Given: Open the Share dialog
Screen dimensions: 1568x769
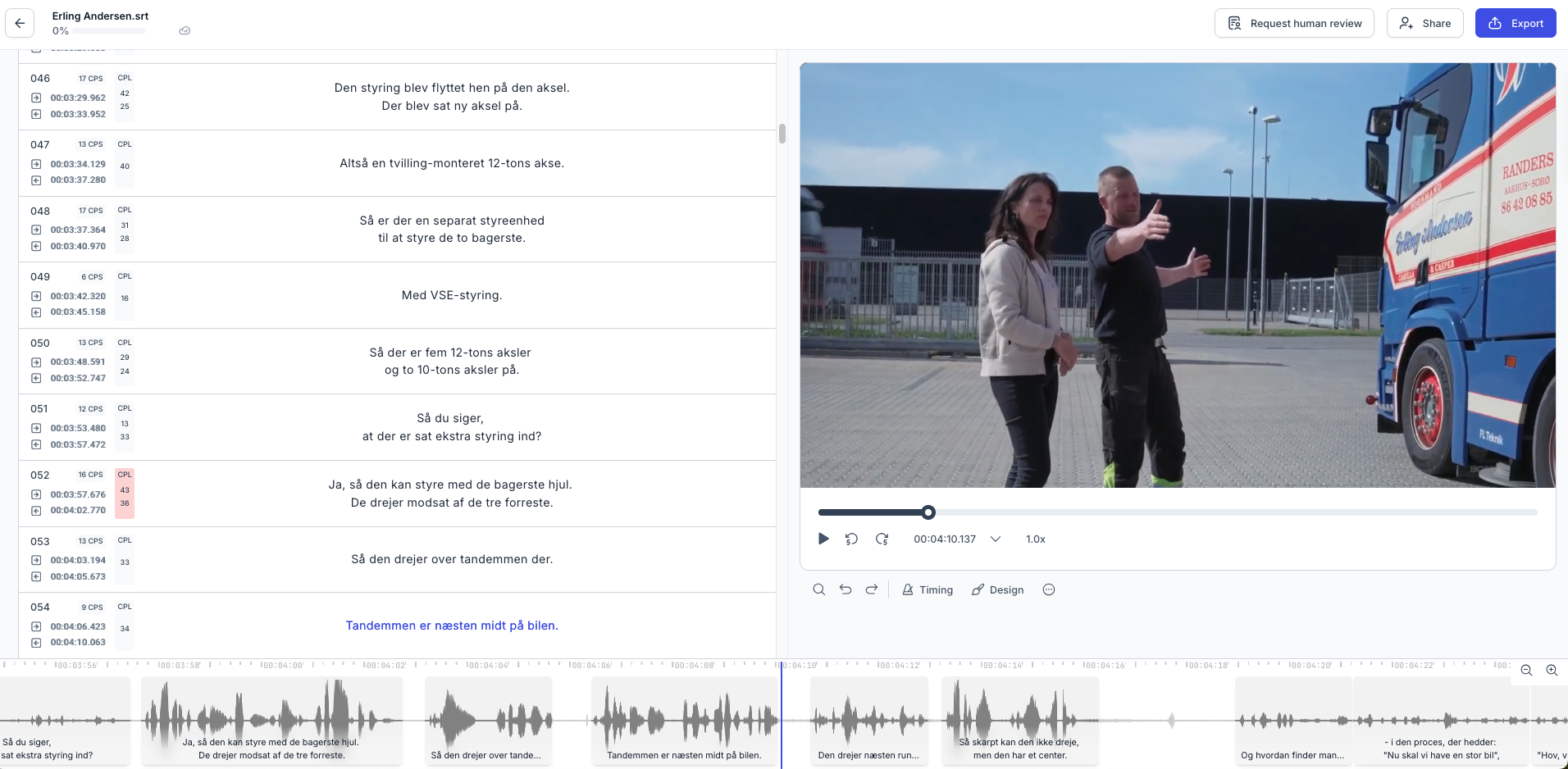Looking at the screenshot, I should (1424, 23).
